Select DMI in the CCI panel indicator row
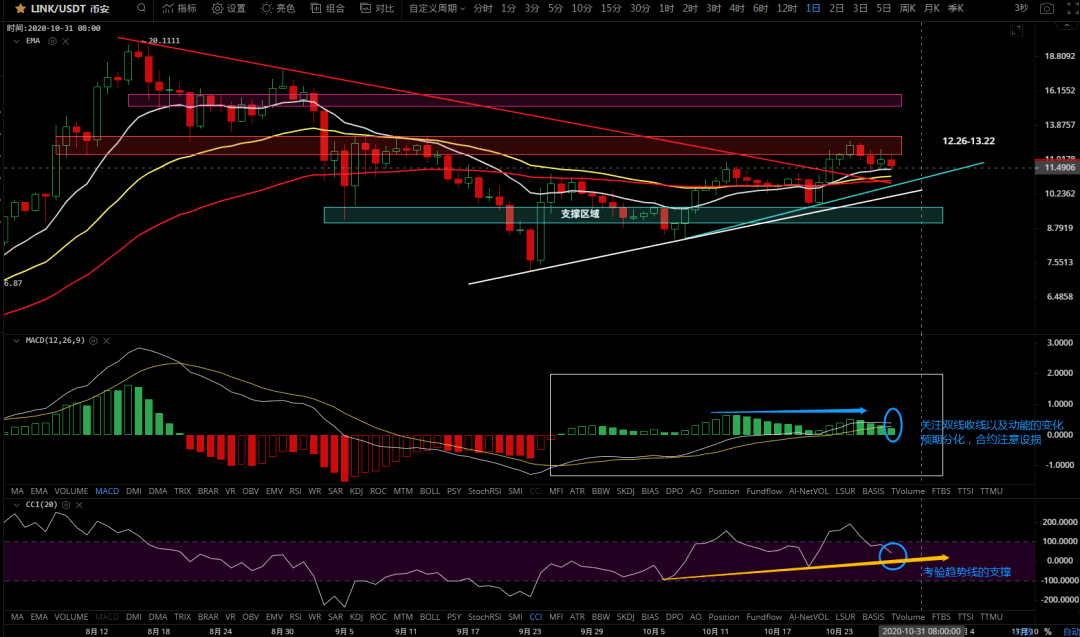 (x=134, y=617)
